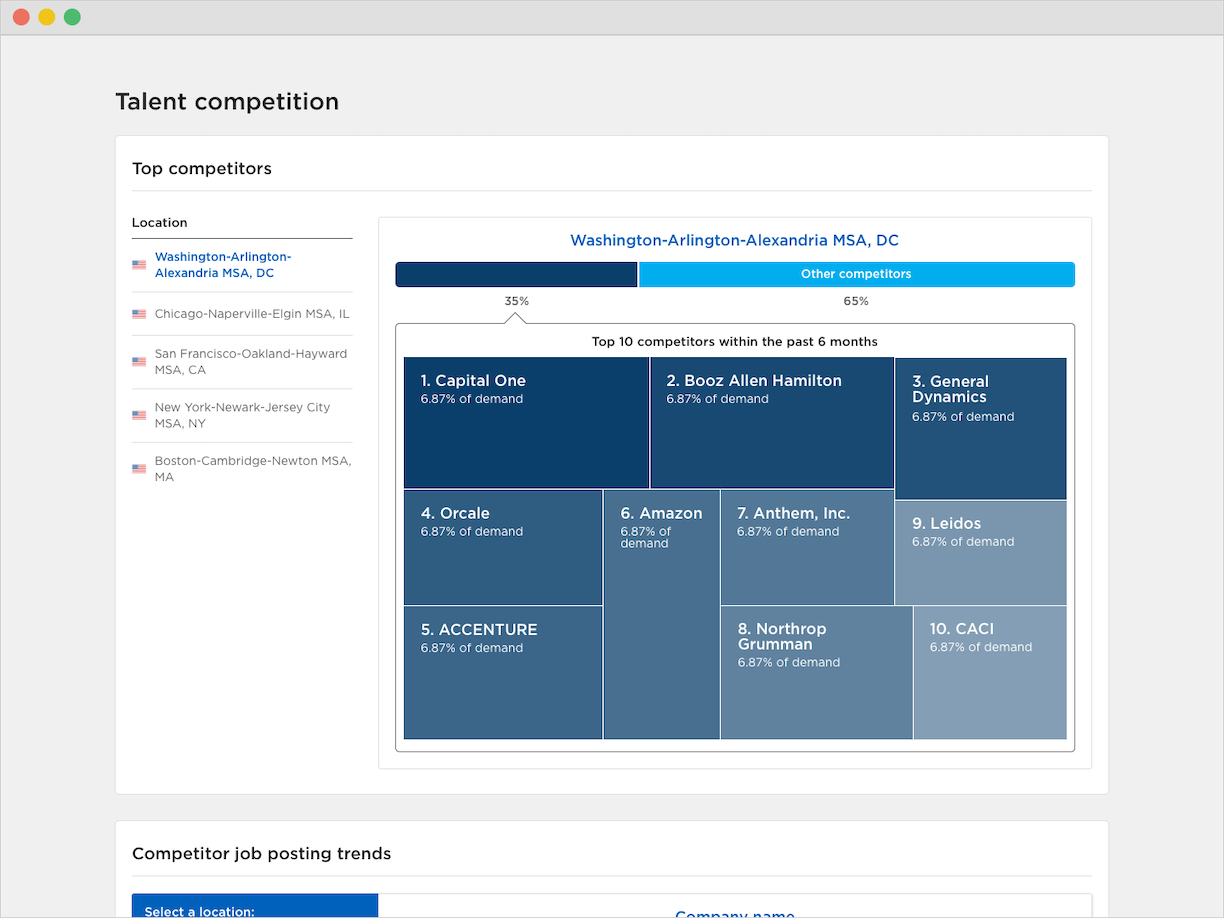Open the ACCENTURE treemap tile
The height and width of the screenshot is (918, 1224).
point(503,673)
